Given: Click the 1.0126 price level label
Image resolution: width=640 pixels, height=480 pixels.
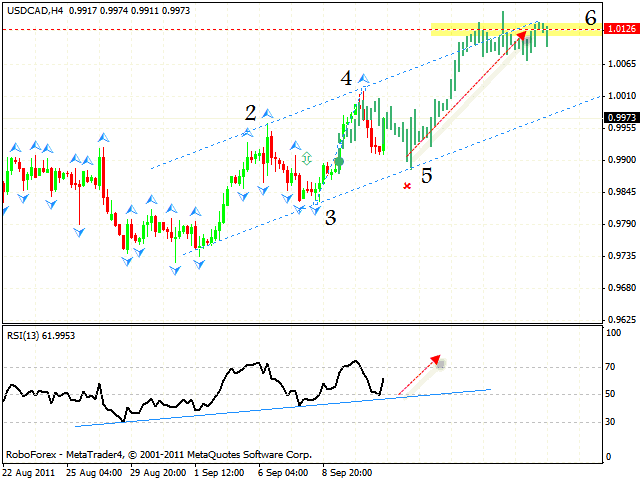Looking at the screenshot, I should (x=621, y=29).
